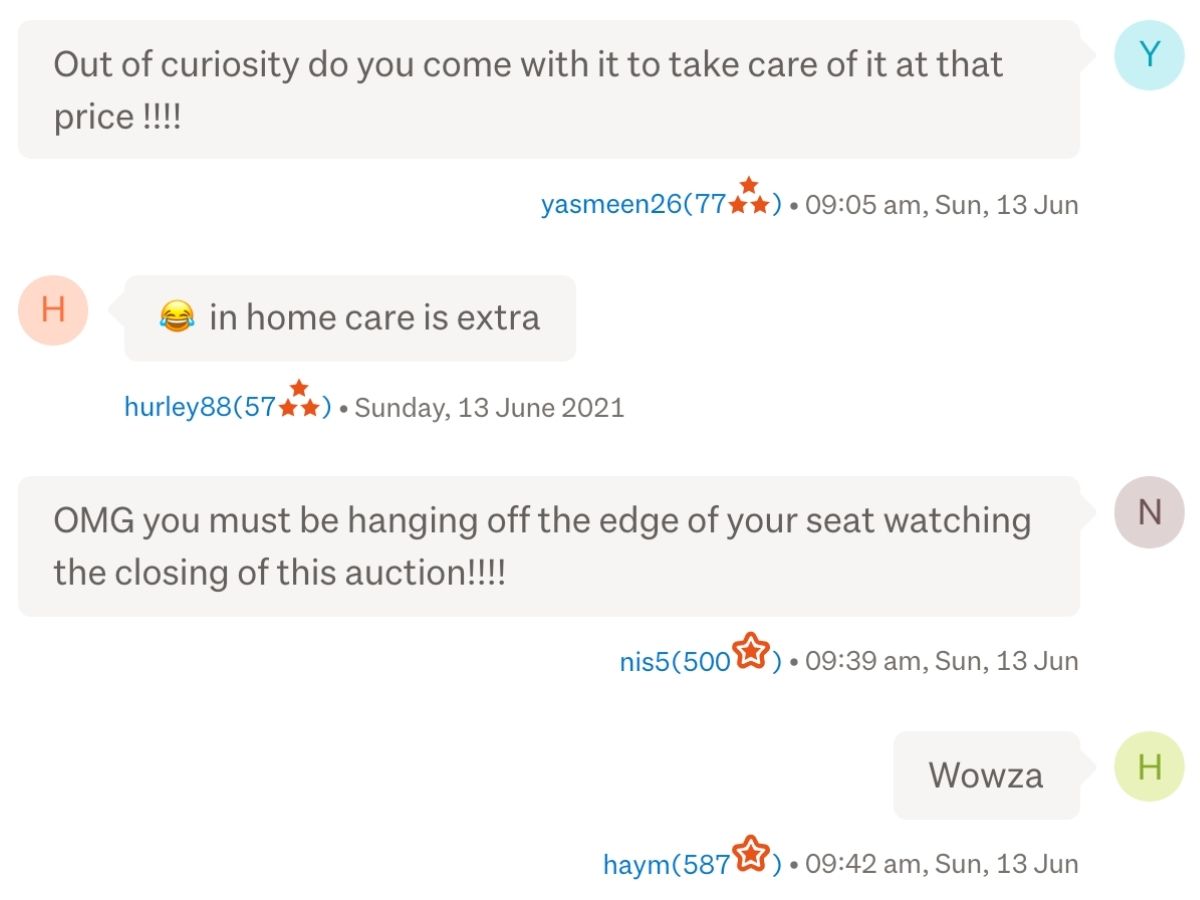Click the 09:42 am timestamp under Wowza
The height and width of the screenshot is (900, 1200).
pyautogui.click(x=942, y=864)
